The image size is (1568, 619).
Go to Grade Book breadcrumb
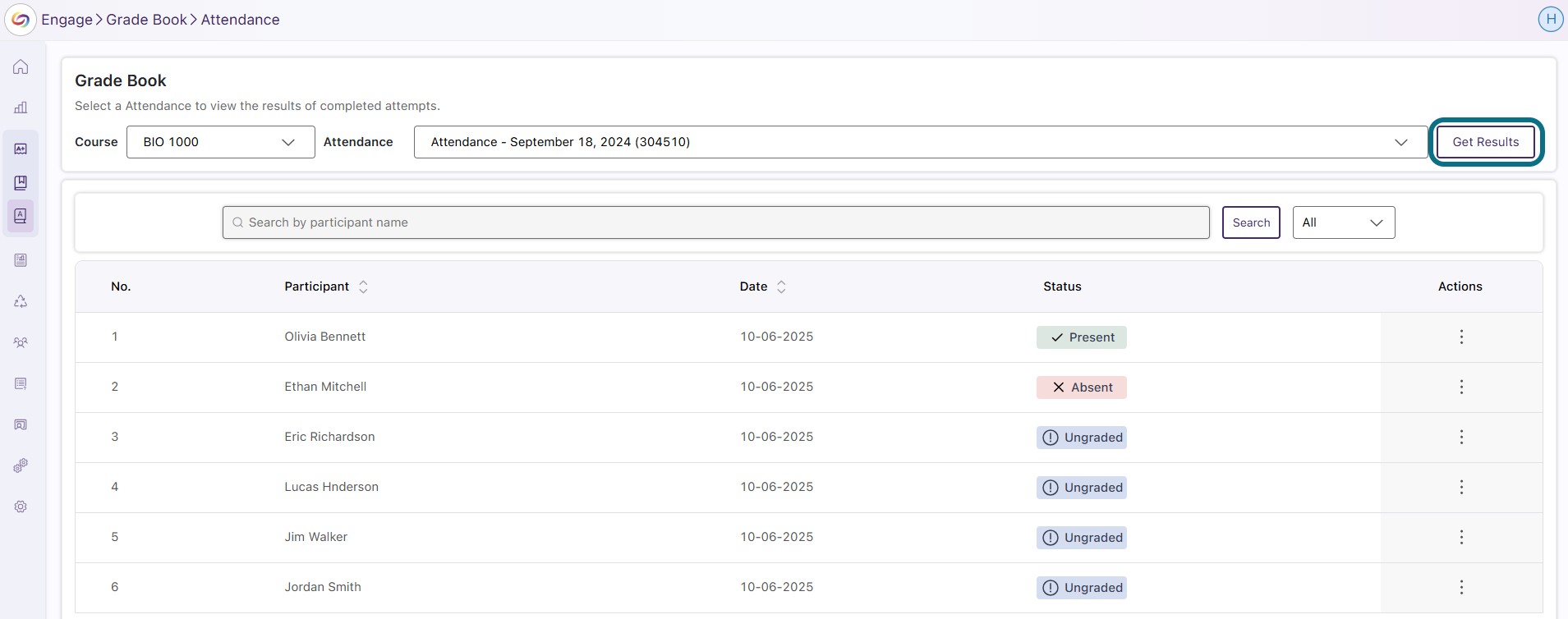click(x=146, y=20)
